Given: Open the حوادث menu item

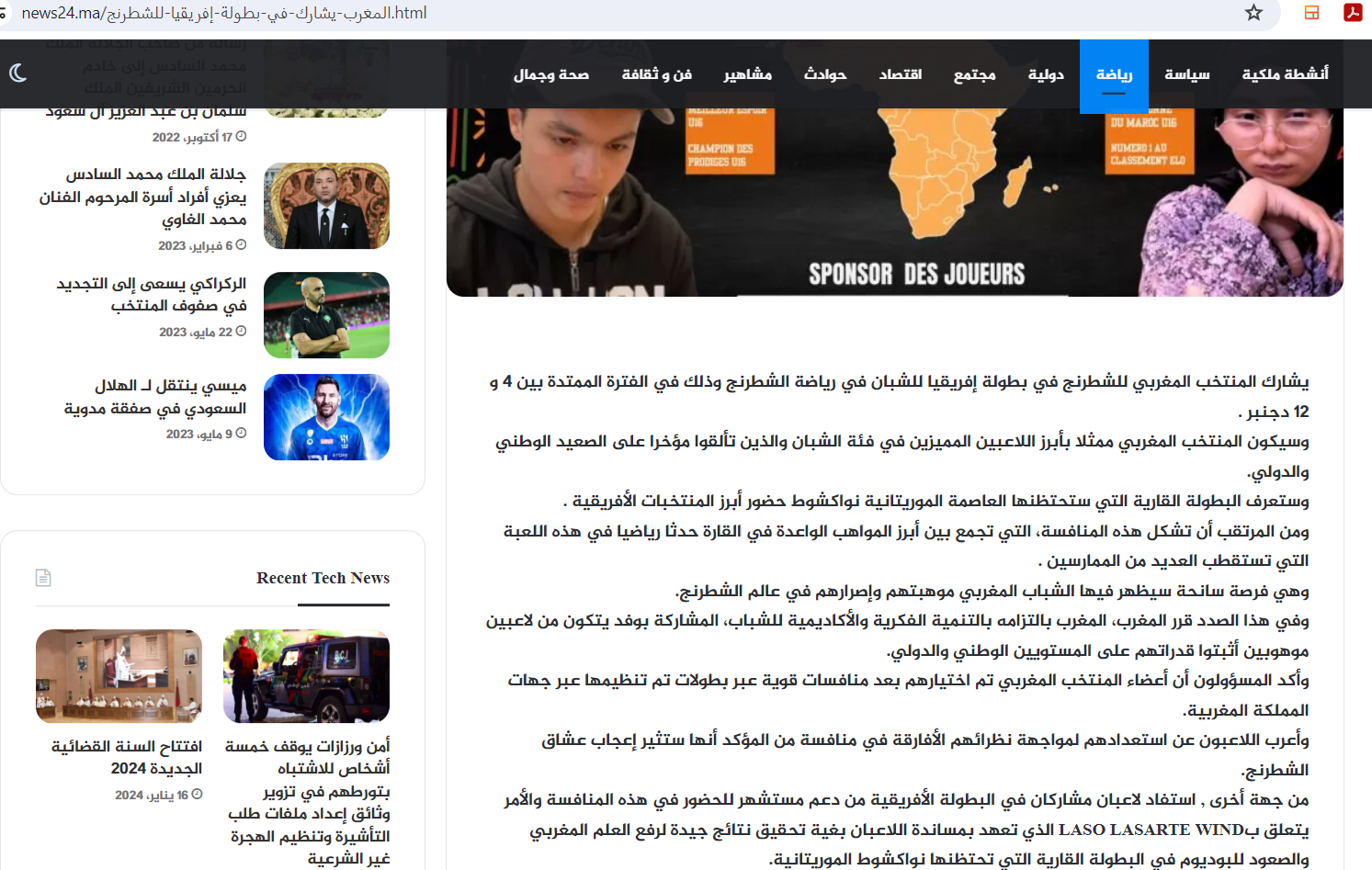Looking at the screenshot, I should click(x=825, y=74).
